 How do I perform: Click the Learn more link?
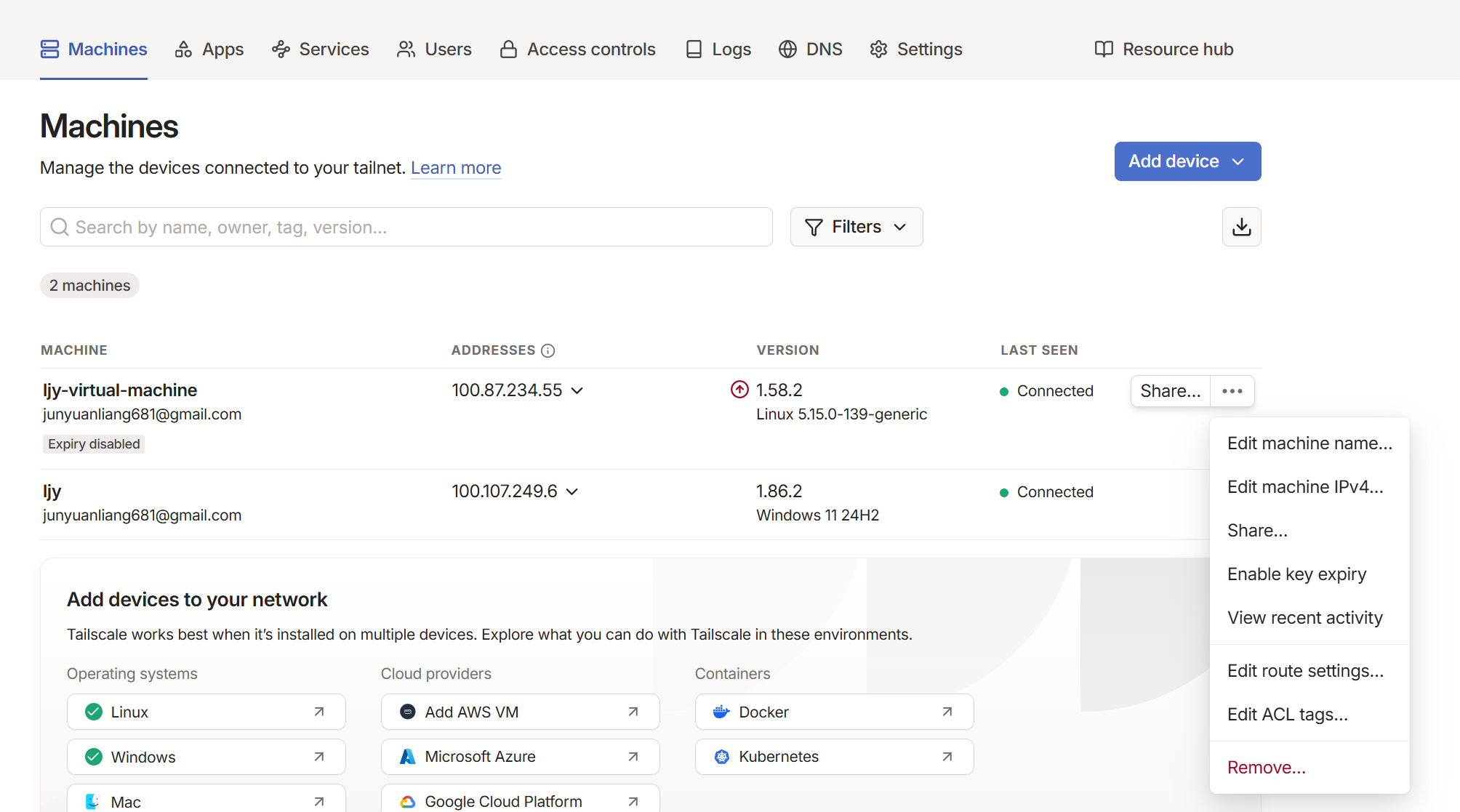point(456,168)
